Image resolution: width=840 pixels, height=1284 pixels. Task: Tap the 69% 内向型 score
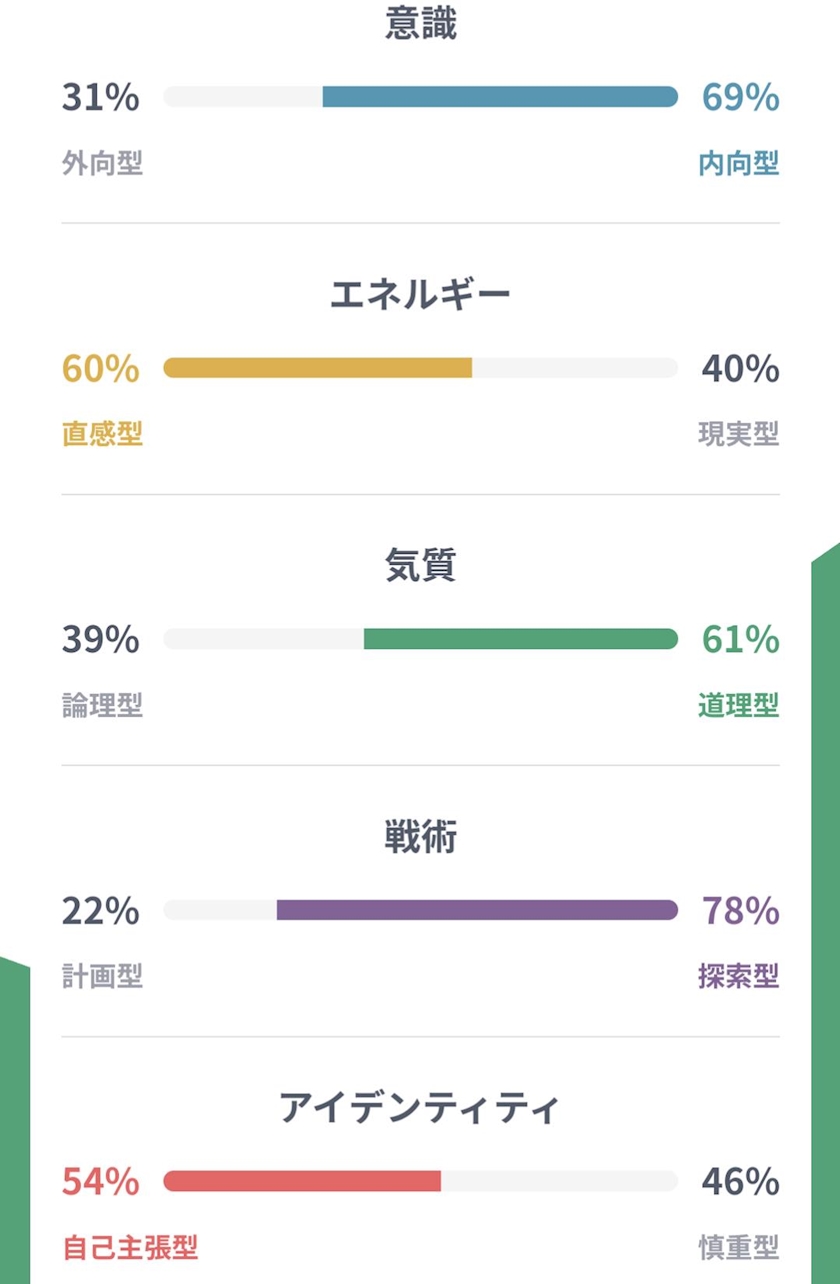(740, 98)
